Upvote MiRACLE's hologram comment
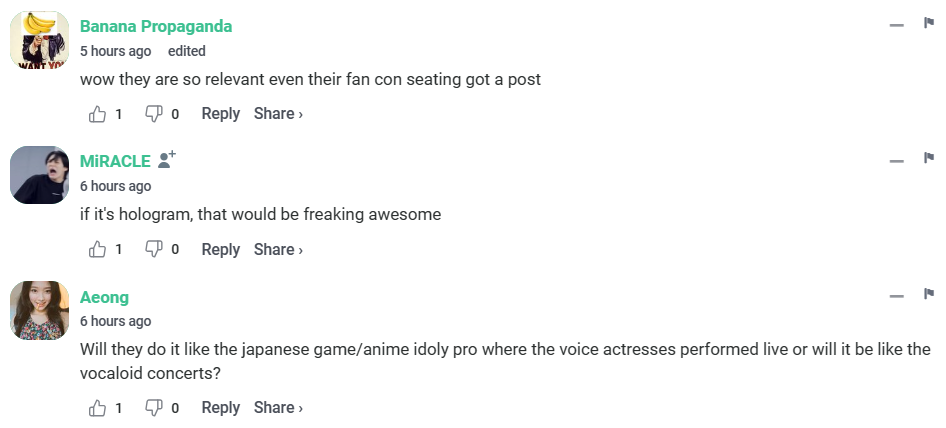Screen dimensions: 946x428 click(x=98, y=250)
